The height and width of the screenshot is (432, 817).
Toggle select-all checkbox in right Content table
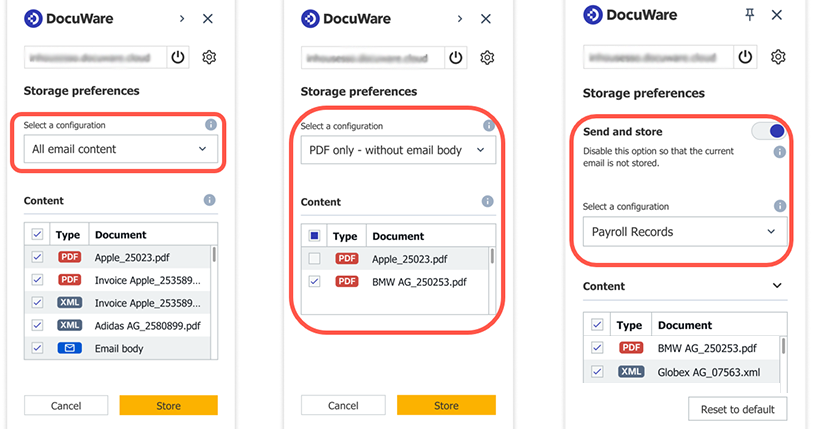(x=597, y=325)
